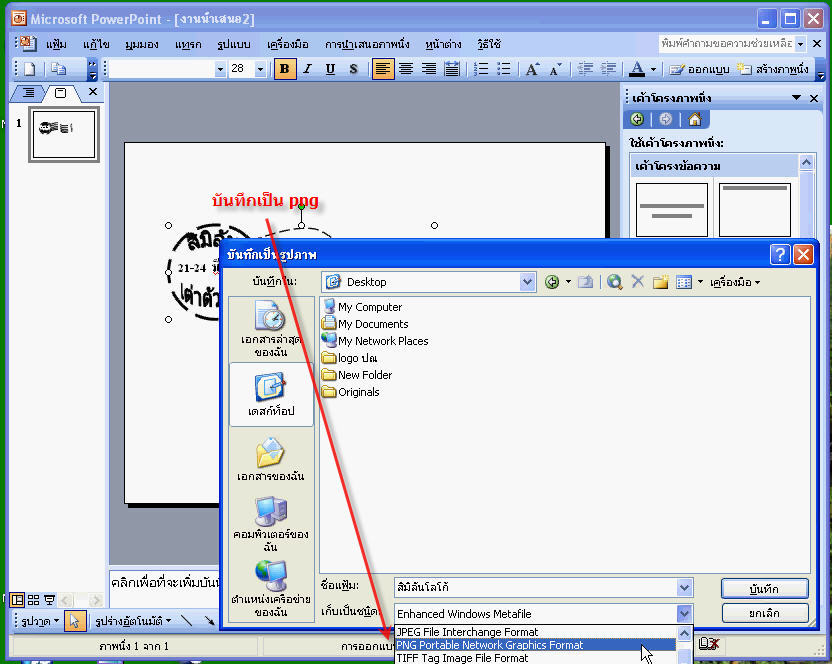Click the Increase Indent icon
Image resolution: width=832 pixels, height=664 pixels.
608,69
